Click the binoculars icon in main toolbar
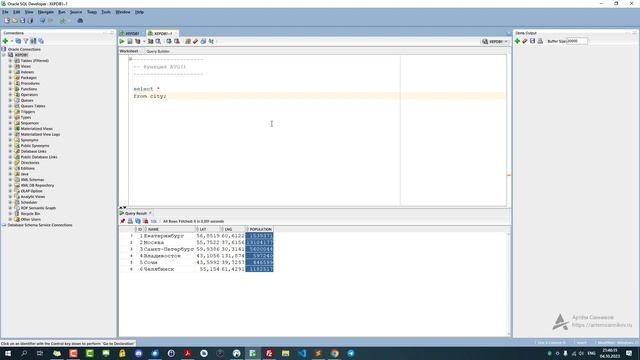Viewport: 640px width, 360px height. [80, 20]
